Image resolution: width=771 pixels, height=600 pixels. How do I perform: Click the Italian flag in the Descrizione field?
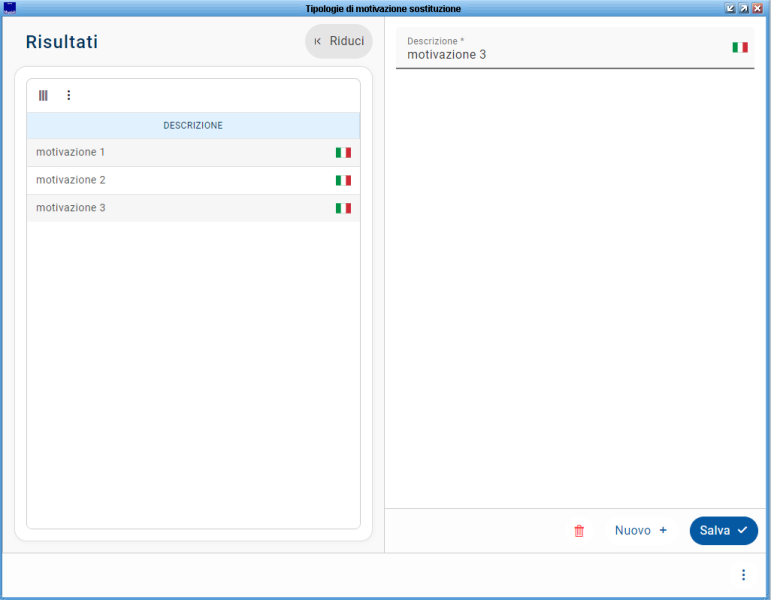point(740,47)
